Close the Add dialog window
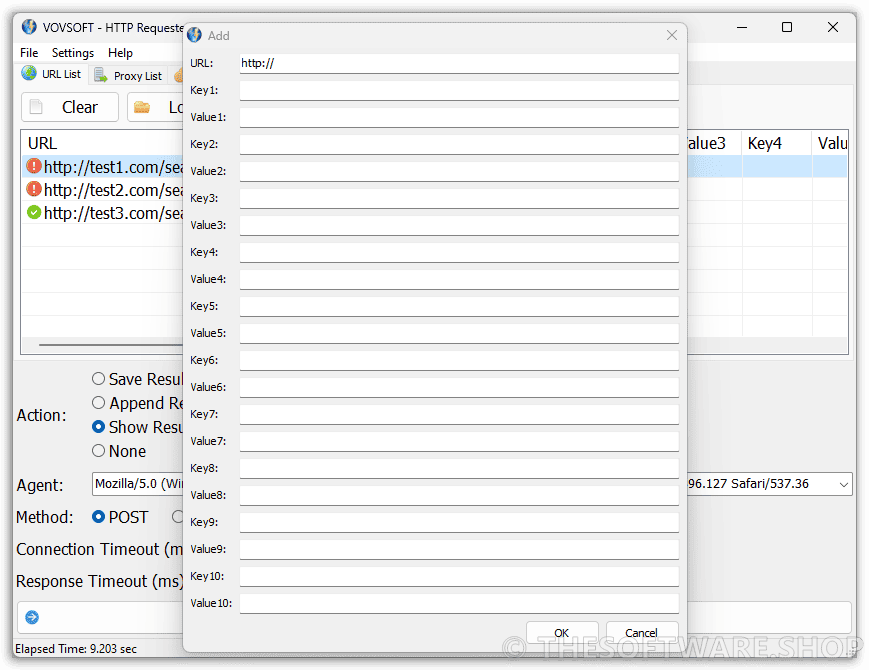This screenshot has height=670, width=869. point(672,35)
